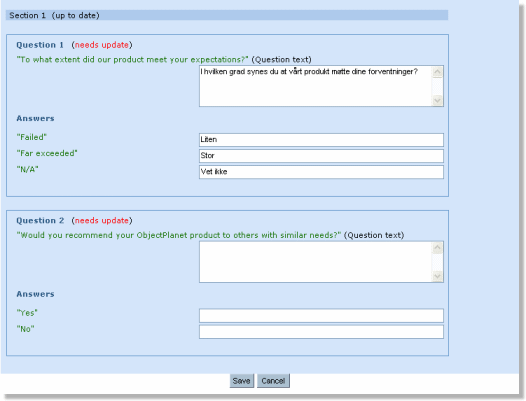Click the red "needs update" status on Question 1
526x401 pixels.
102,45
